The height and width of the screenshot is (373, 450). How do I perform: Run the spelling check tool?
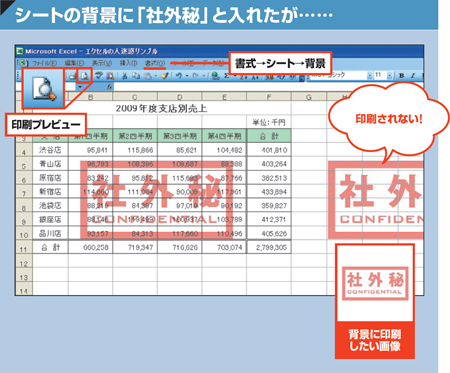(x=99, y=76)
